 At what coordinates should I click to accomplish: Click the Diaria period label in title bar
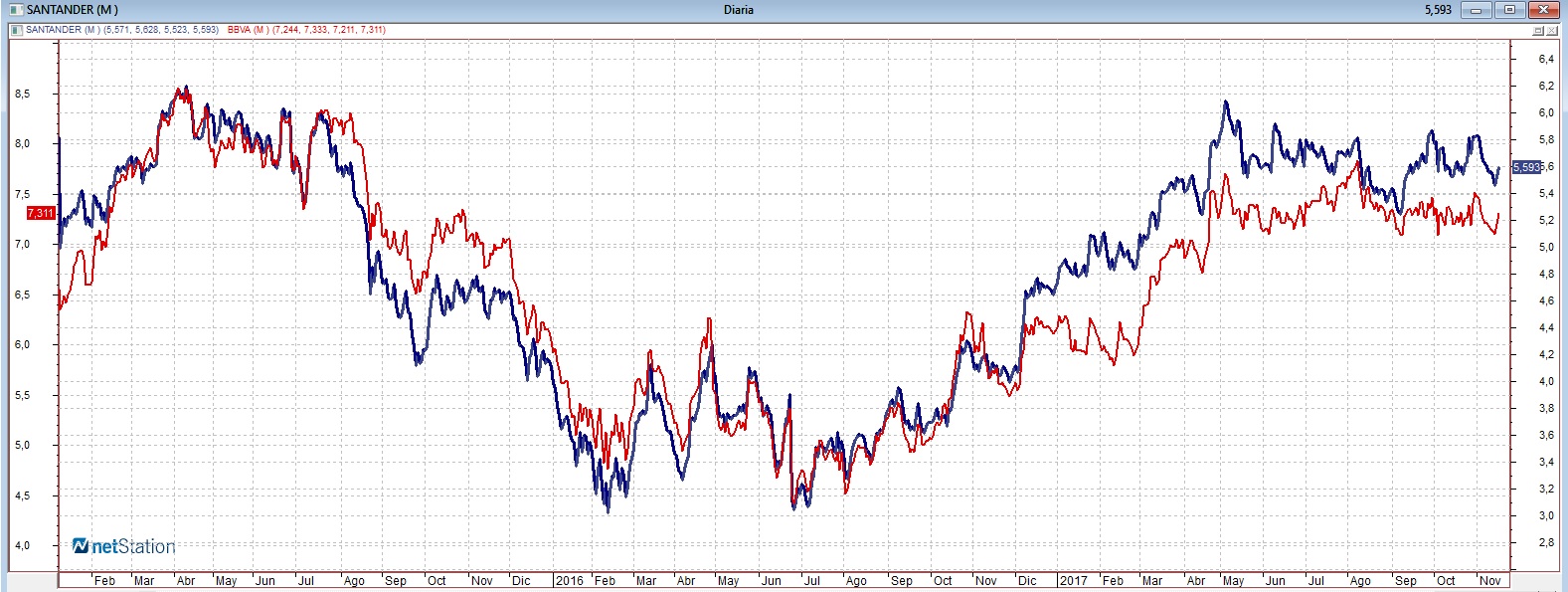pos(739,10)
